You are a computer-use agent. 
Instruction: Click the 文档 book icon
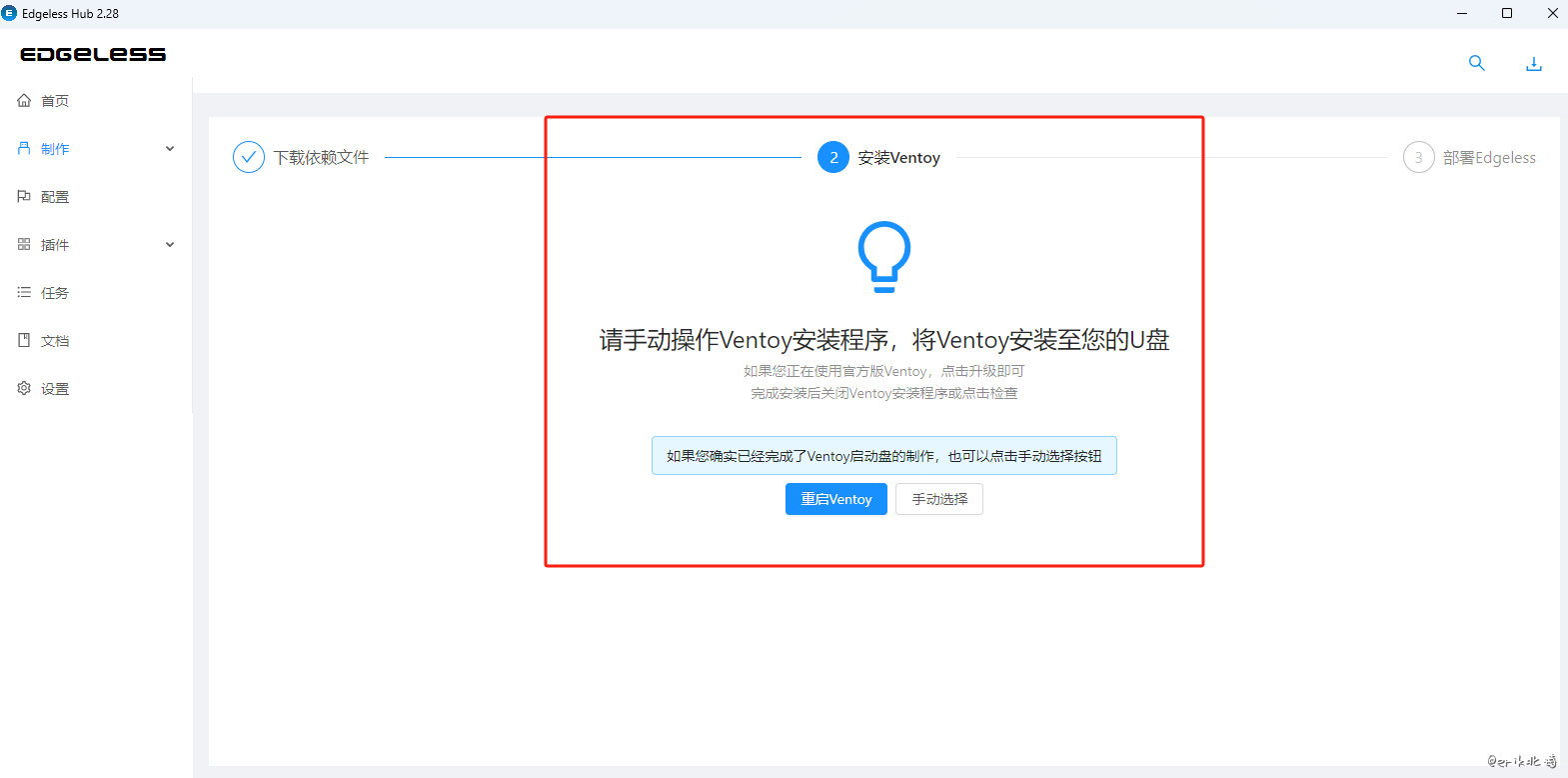[24, 340]
